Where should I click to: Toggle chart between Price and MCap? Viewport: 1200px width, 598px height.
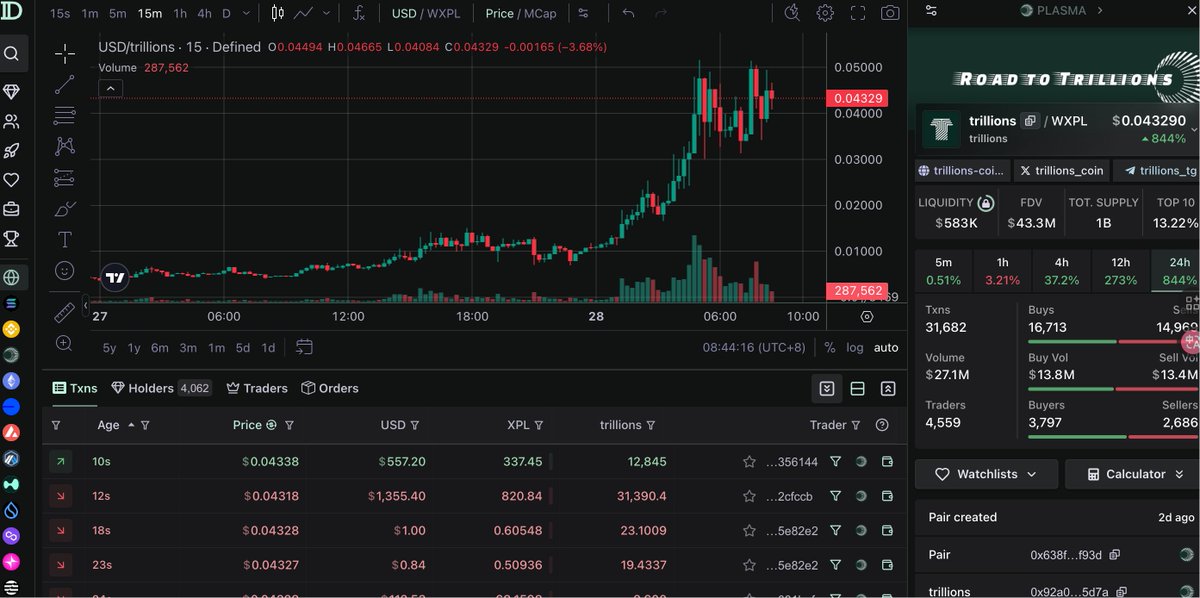click(x=519, y=13)
